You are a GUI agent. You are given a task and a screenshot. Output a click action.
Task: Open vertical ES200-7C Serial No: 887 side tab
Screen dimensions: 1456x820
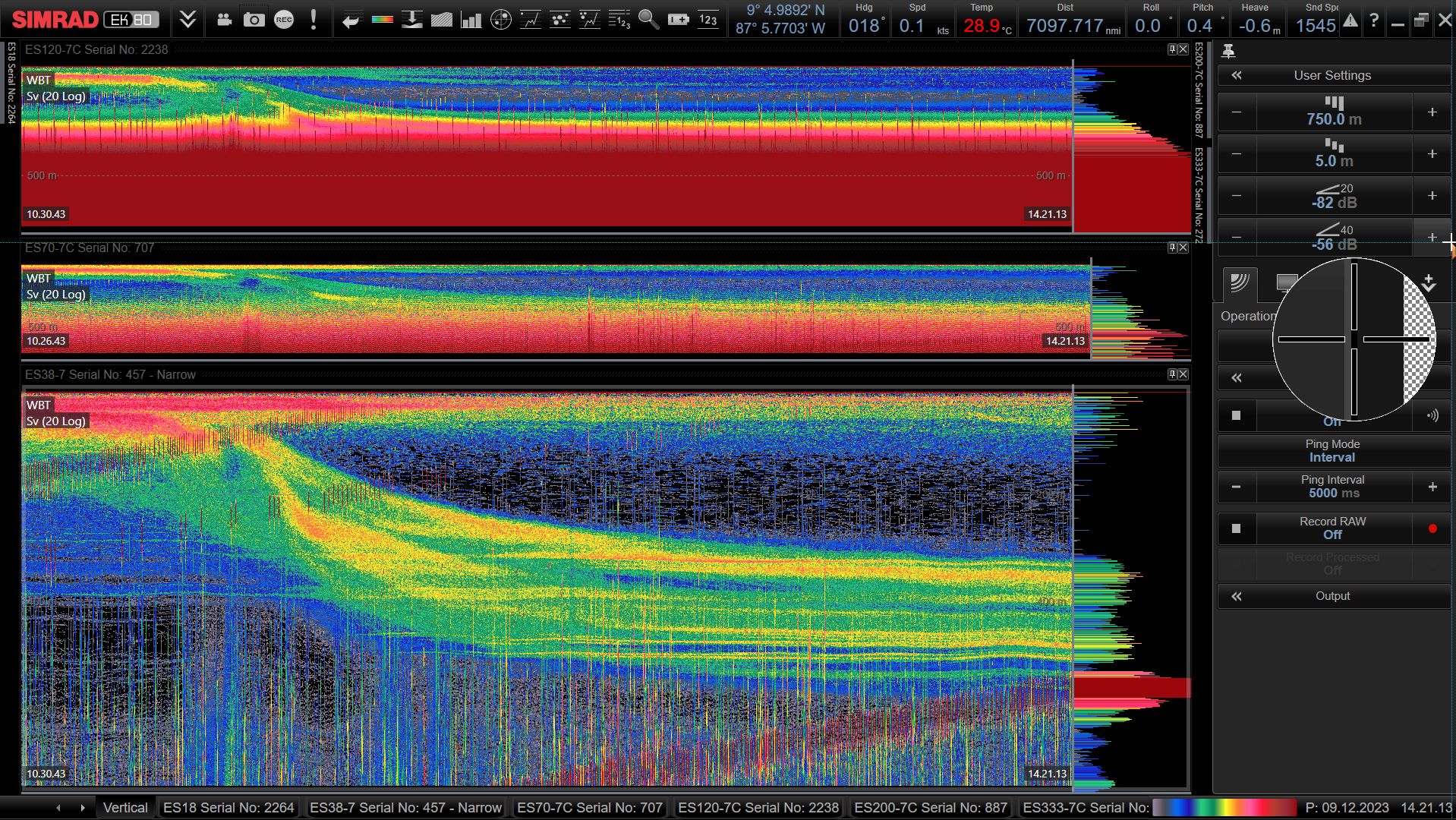[x=1199, y=90]
